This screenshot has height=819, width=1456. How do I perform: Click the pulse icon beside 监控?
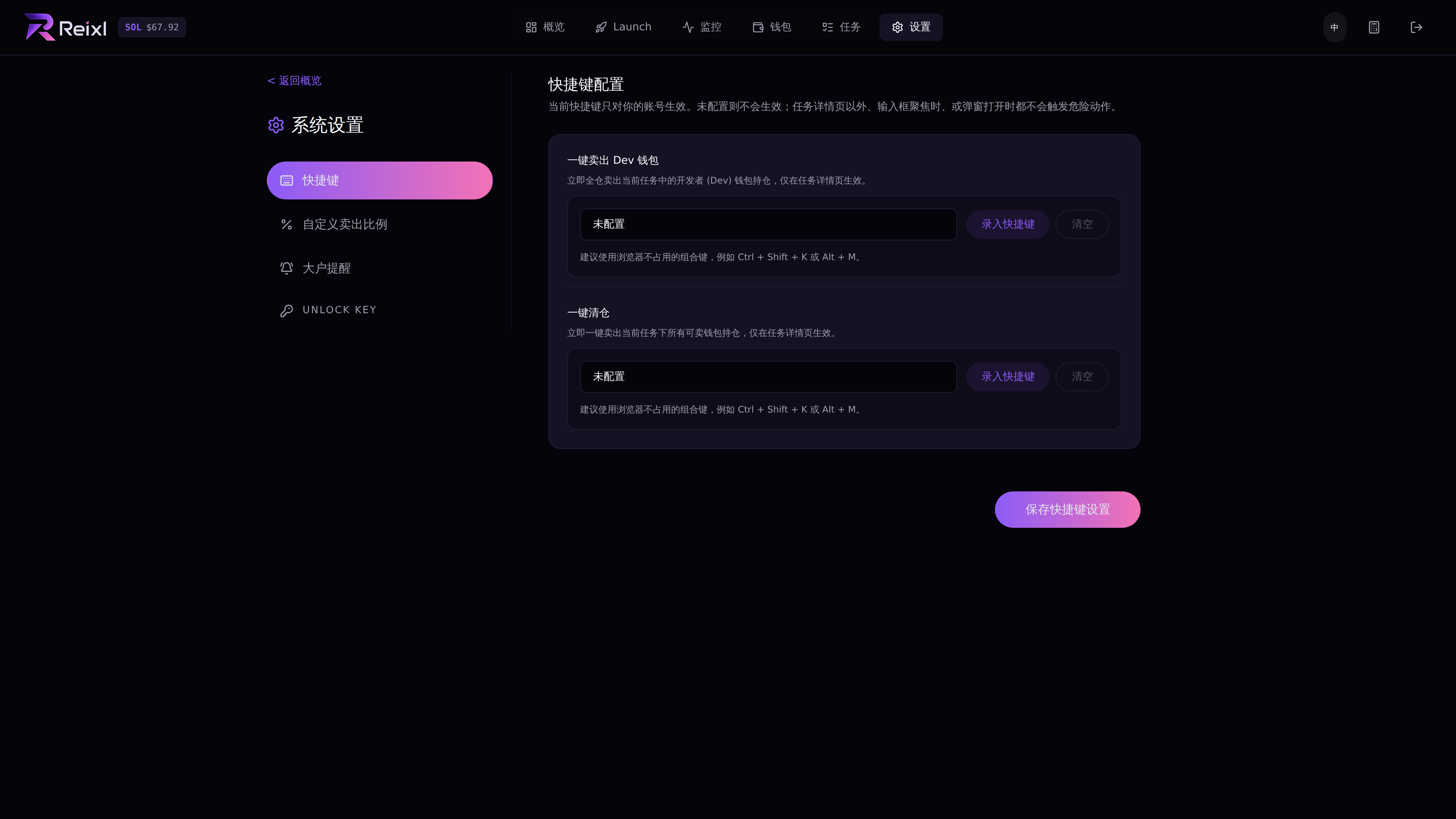coord(689,27)
